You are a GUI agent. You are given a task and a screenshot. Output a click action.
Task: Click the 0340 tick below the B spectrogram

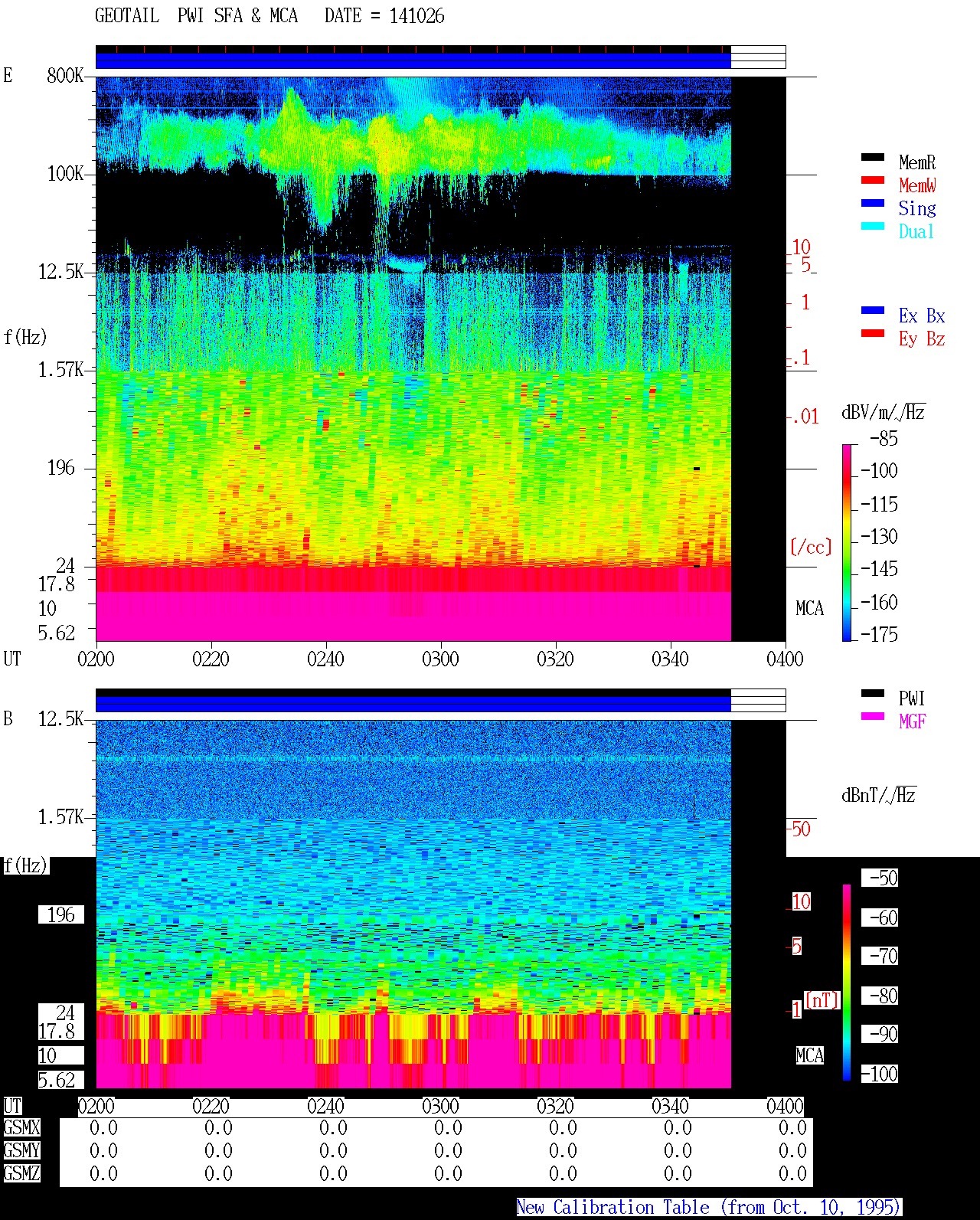click(670, 1107)
